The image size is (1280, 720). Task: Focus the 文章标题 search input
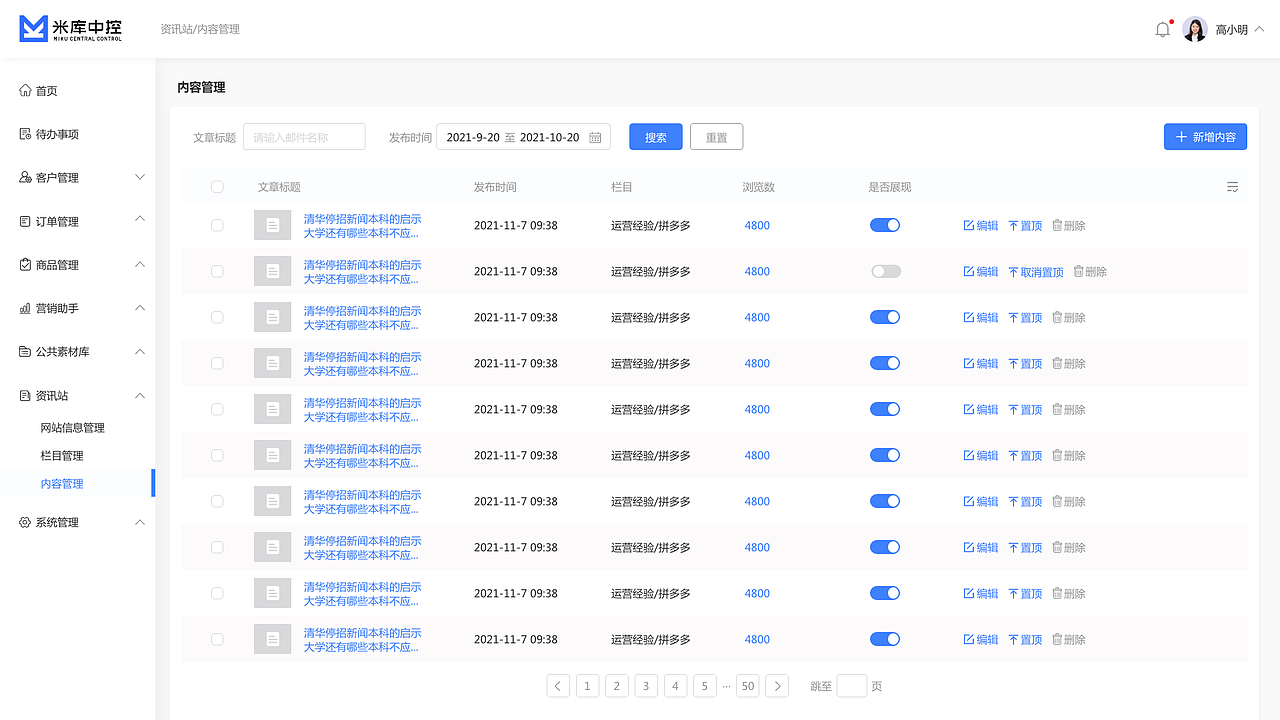(304, 137)
